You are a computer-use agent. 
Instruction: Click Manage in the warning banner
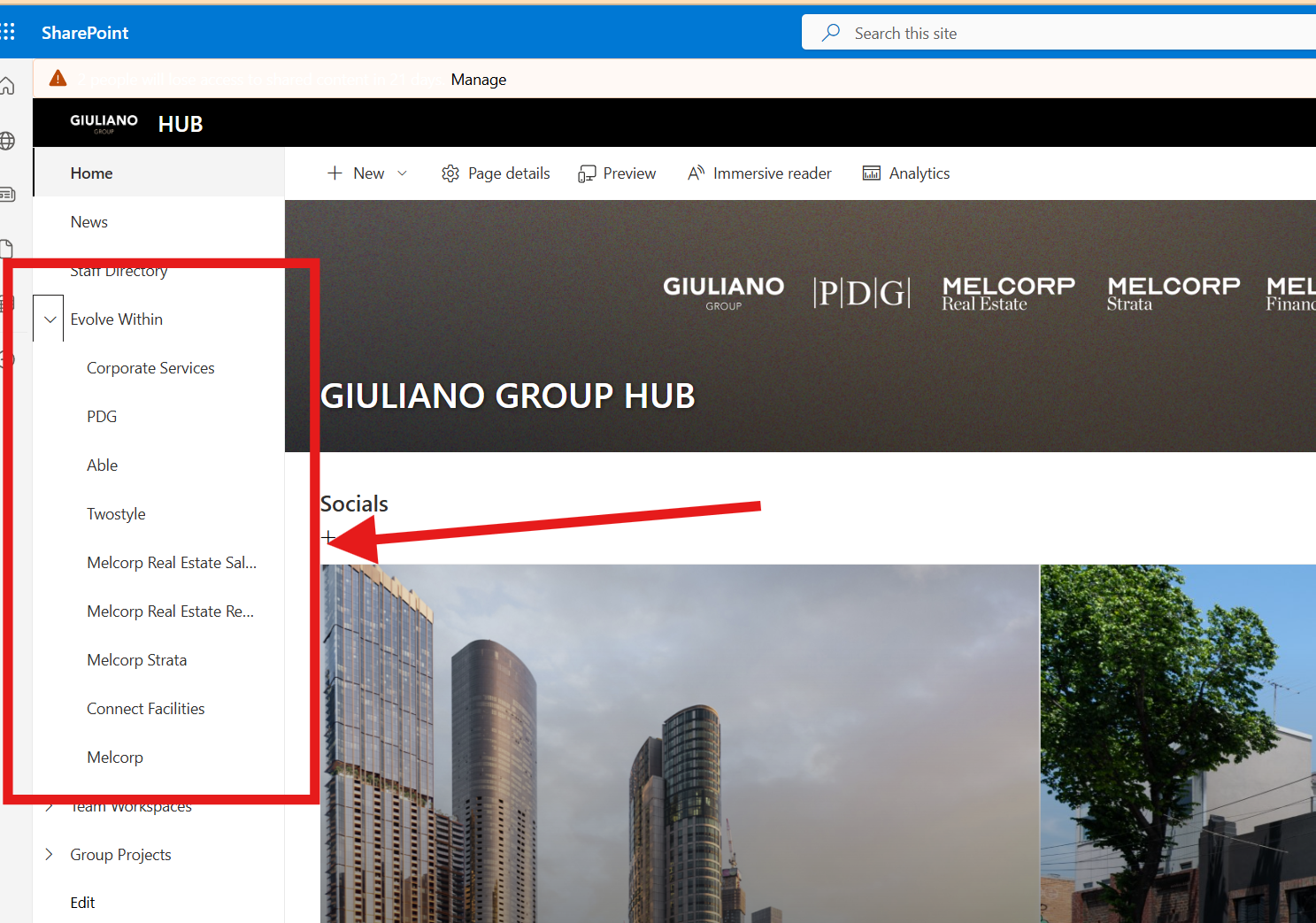(478, 80)
